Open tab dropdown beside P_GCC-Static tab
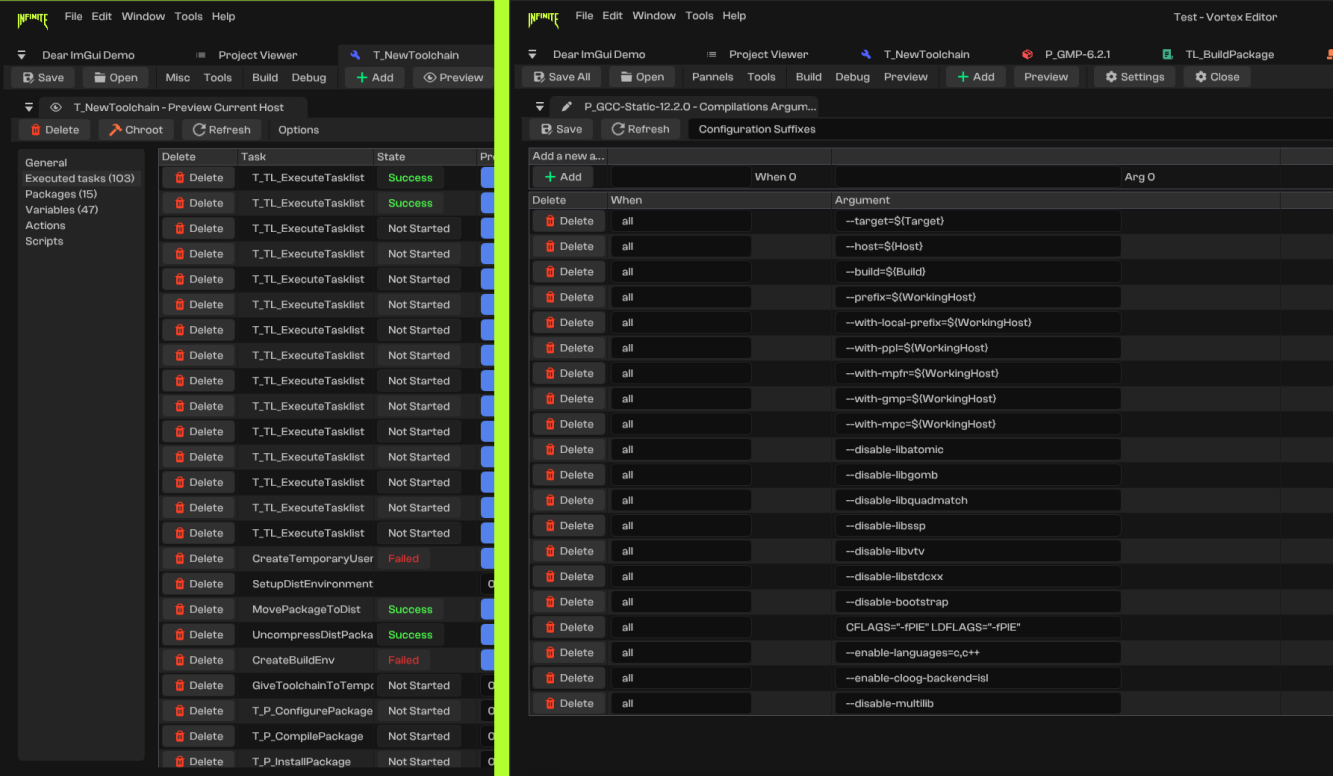Image resolution: width=1333 pixels, height=776 pixels. [x=540, y=106]
